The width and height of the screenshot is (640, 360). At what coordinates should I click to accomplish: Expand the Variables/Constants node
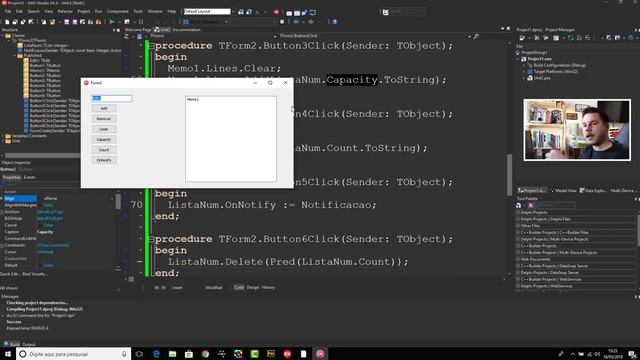[3, 136]
